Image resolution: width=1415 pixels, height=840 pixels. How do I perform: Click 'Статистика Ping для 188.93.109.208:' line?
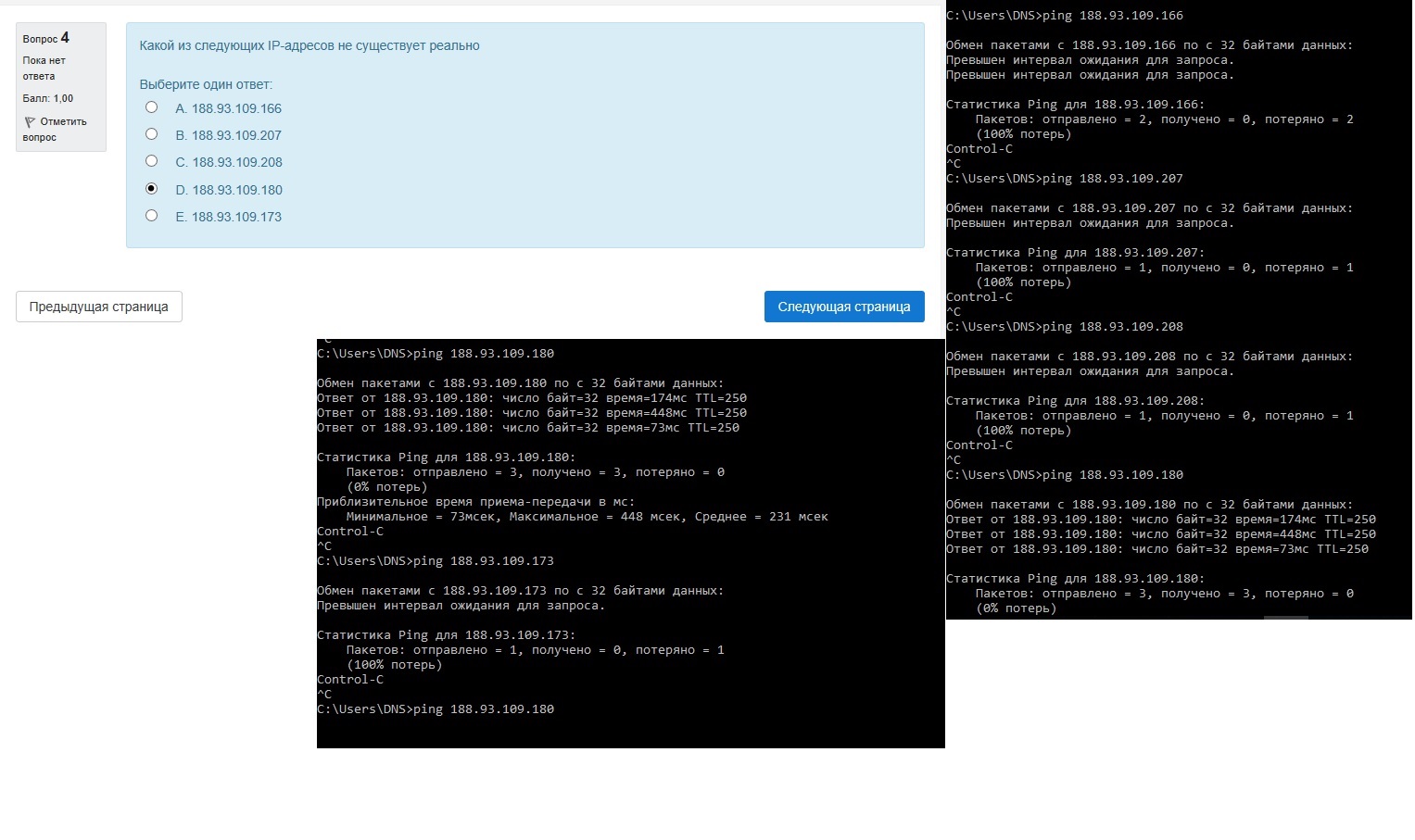tap(1075, 401)
